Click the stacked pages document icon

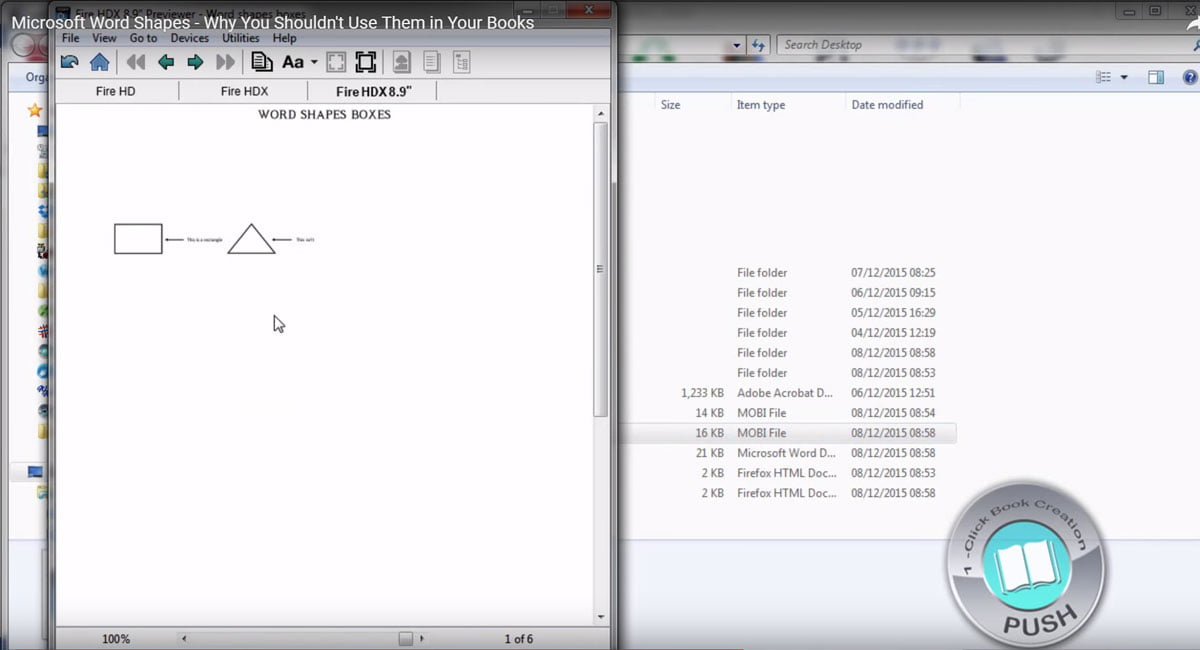[262, 62]
